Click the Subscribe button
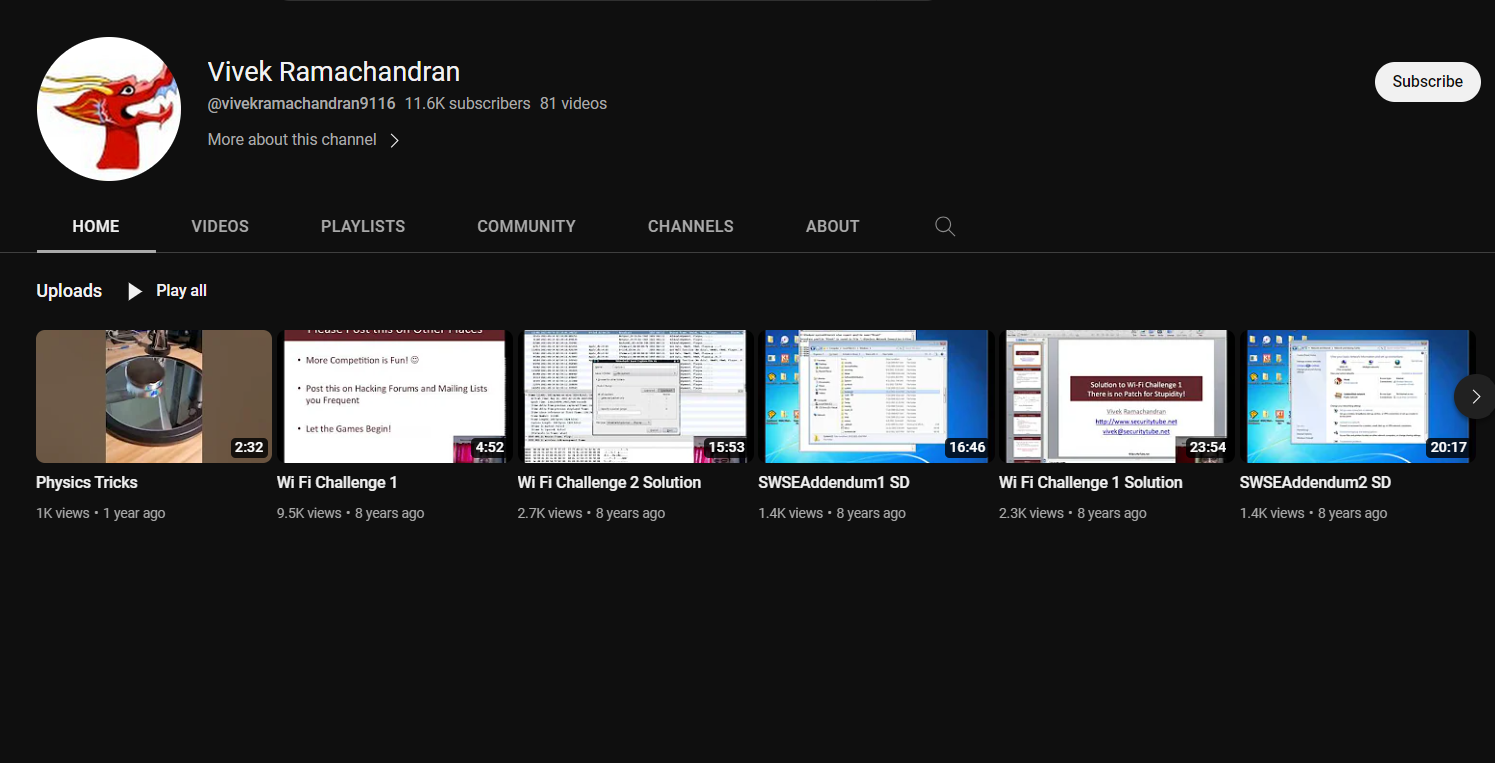Image resolution: width=1495 pixels, height=763 pixels. (1427, 81)
